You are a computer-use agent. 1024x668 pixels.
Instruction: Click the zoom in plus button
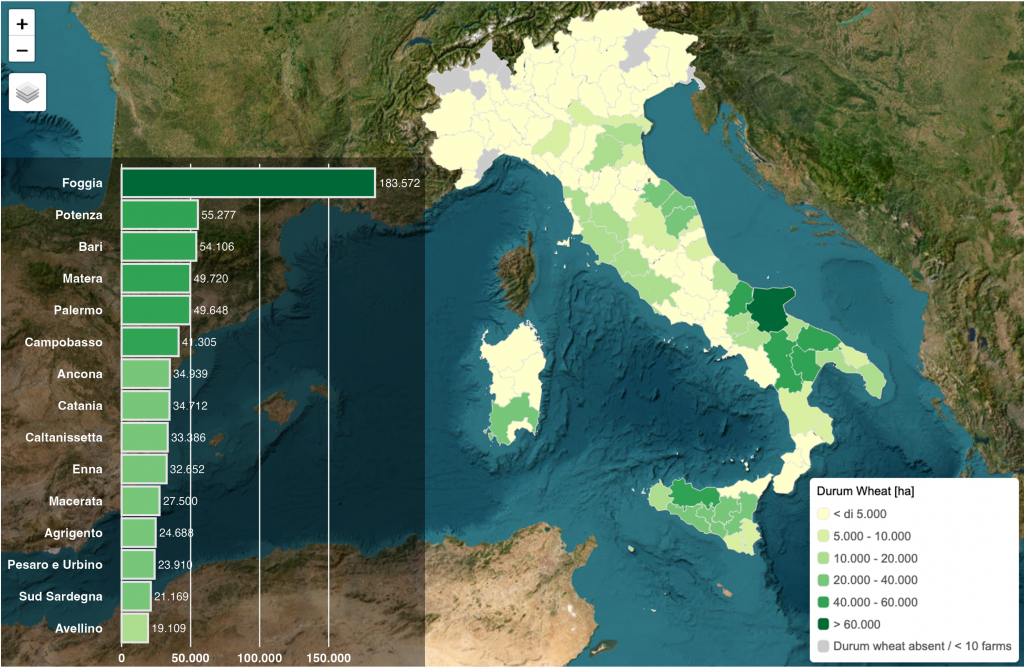point(22,23)
